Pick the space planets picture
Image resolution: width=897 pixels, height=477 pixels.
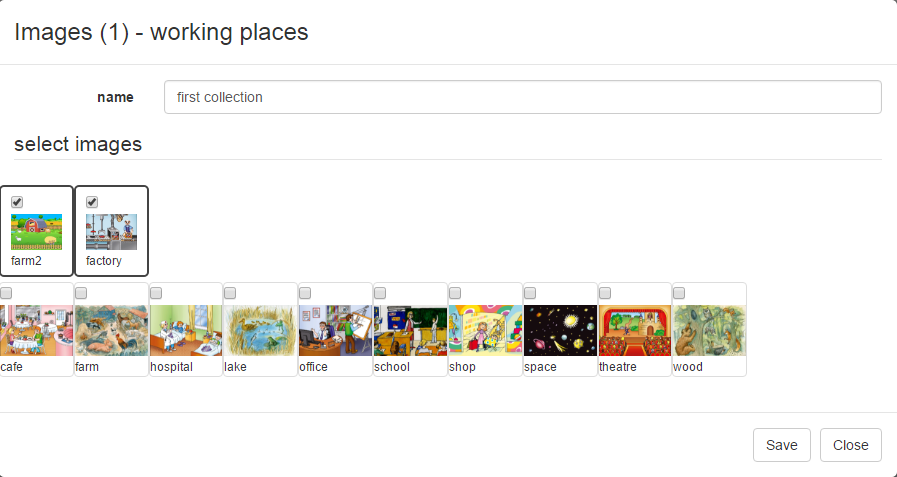[x=560, y=330]
